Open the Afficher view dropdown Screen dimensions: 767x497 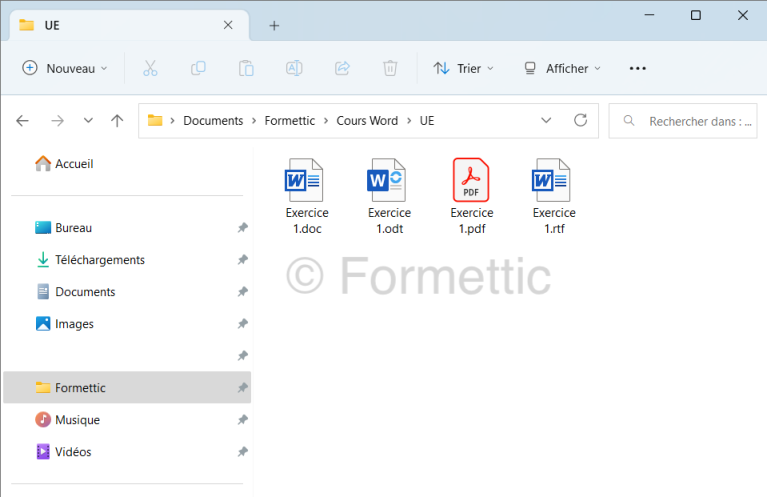coord(563,68)
